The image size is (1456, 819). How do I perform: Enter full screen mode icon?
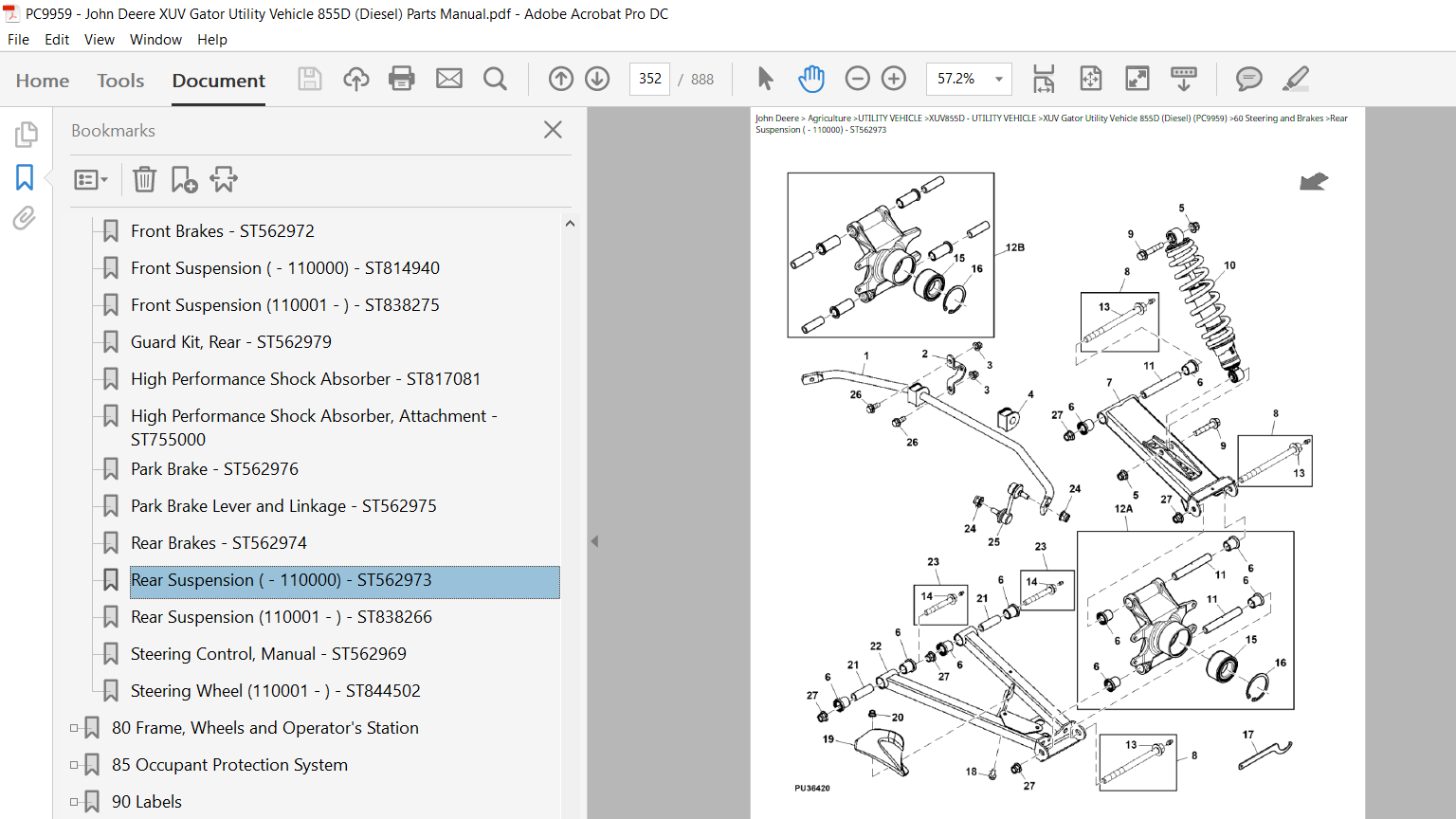tap(1137, 79)
